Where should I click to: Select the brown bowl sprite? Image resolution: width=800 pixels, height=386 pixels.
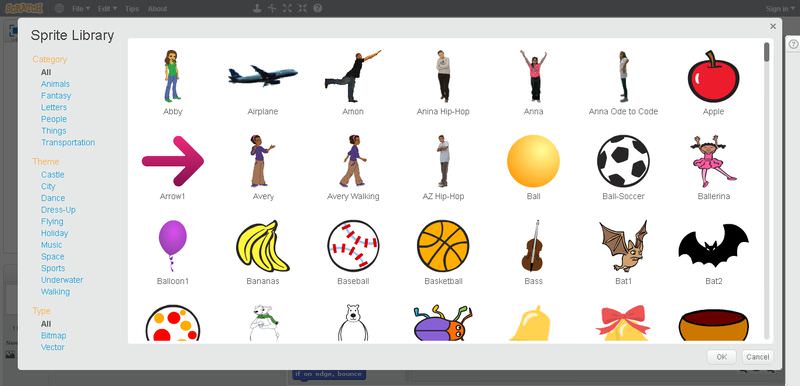click(x=713, y=325)
